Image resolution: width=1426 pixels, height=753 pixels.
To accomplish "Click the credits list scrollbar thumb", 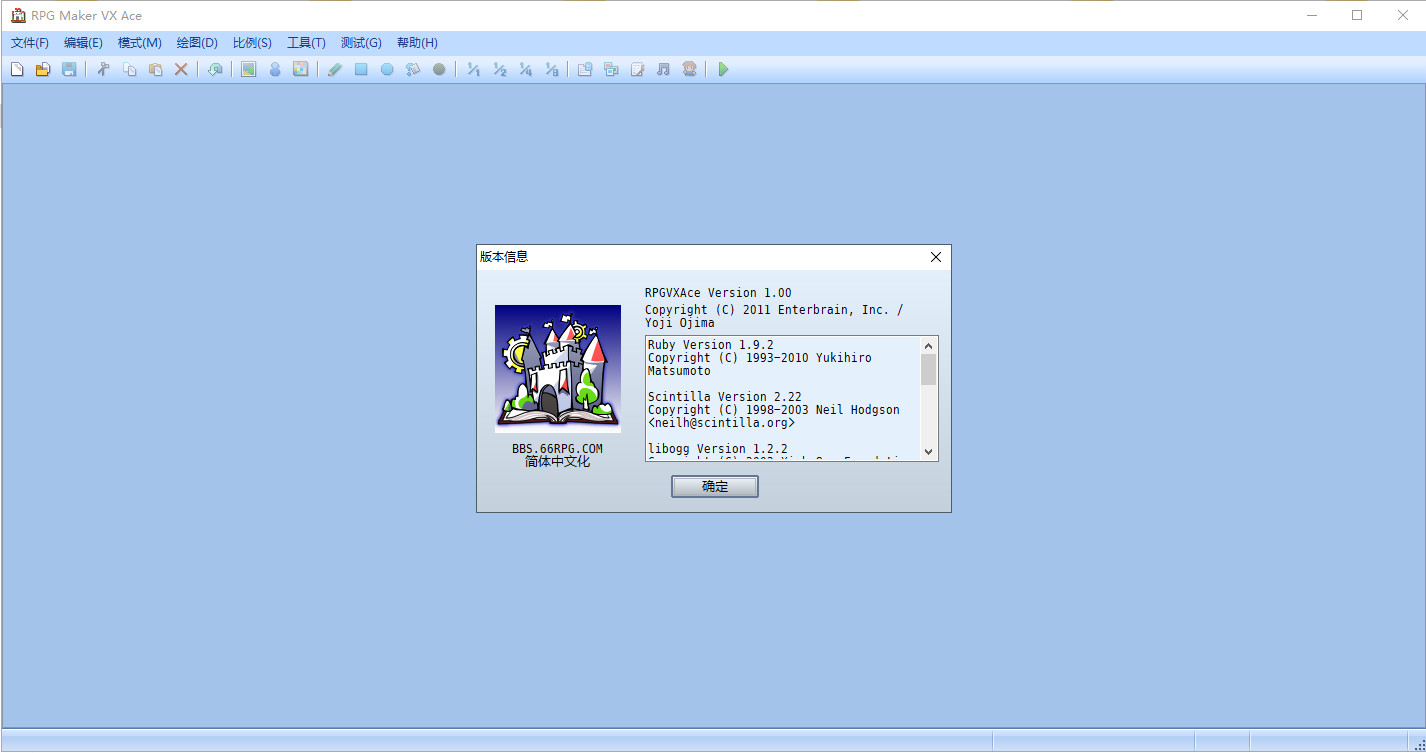I will pos(929,370).
